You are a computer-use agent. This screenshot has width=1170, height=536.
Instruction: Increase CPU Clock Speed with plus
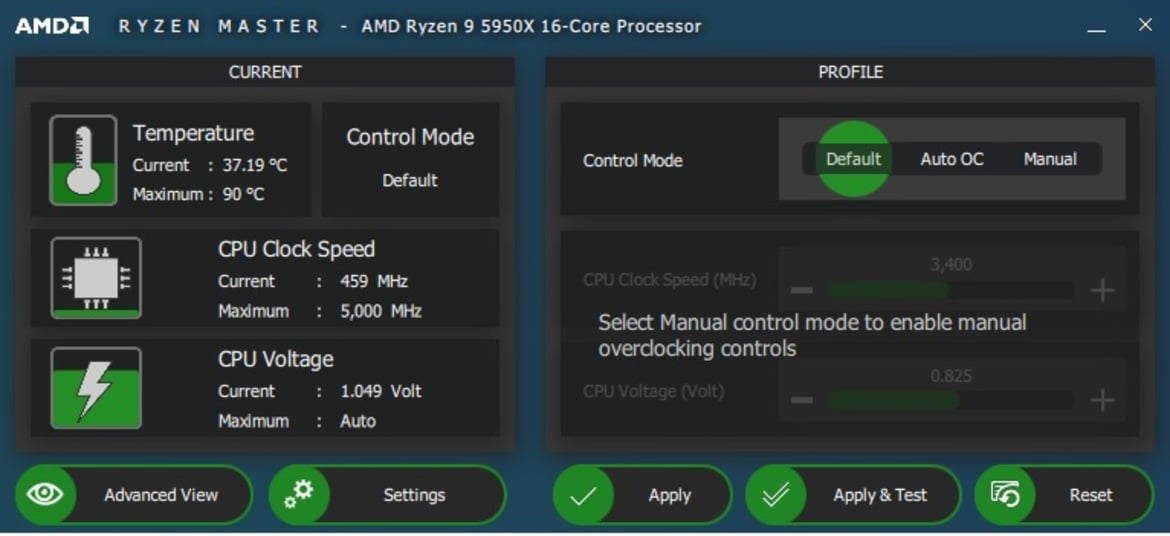pyautogui.click(x=1102, y=290)
